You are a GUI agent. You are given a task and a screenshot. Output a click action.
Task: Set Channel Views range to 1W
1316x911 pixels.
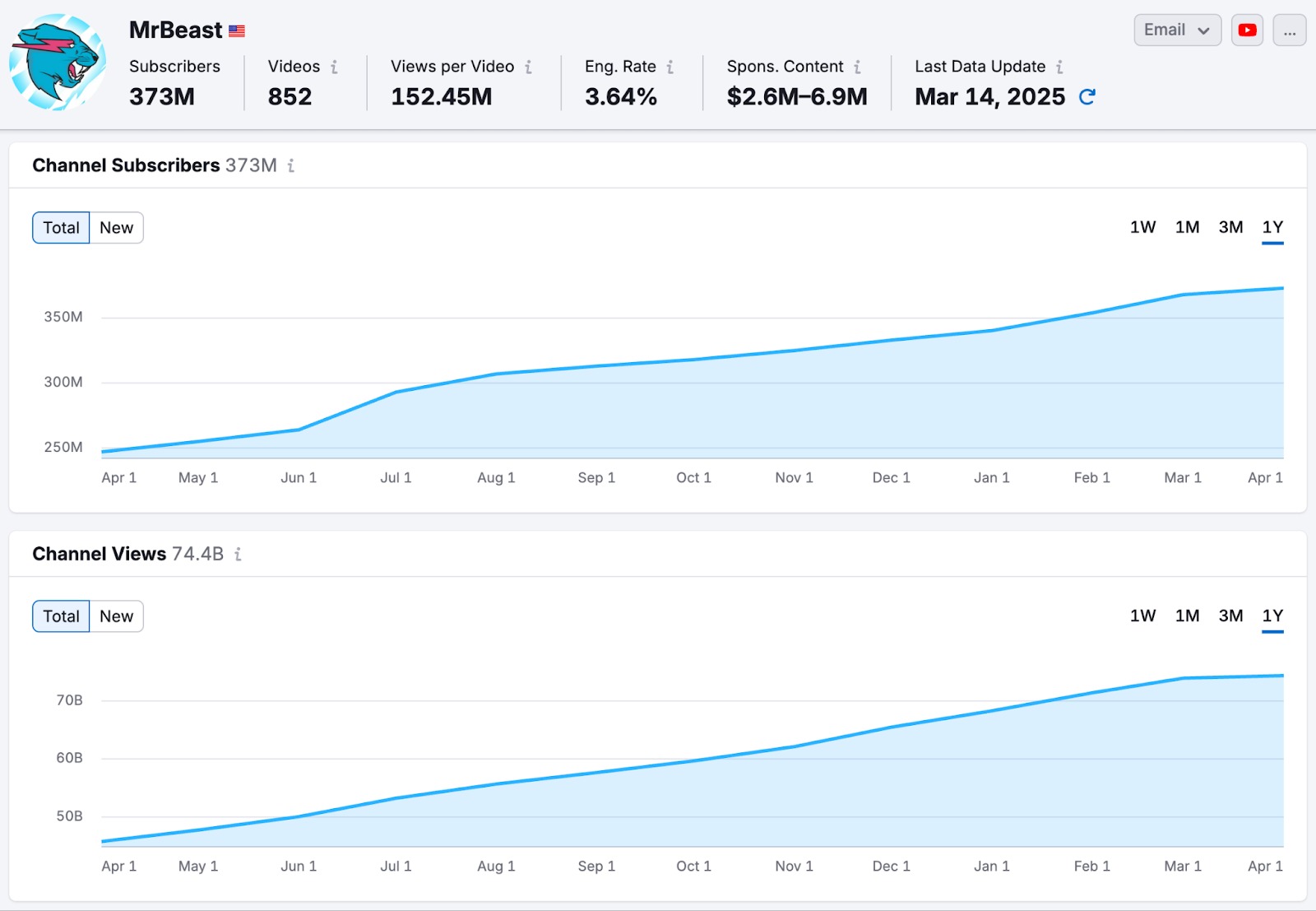(x=1142, y=616)
